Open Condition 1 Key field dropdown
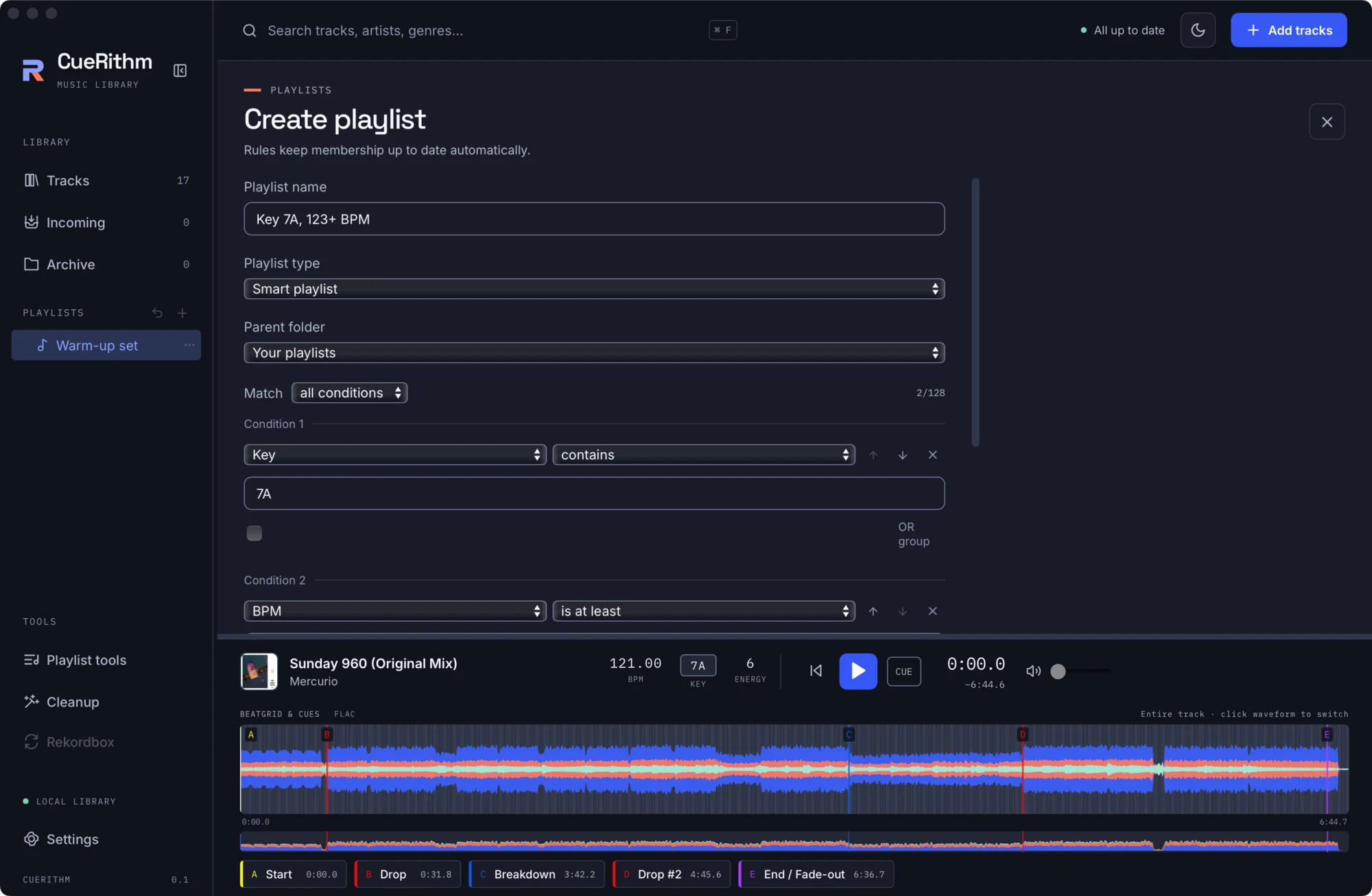 click(x=395, y=455)
